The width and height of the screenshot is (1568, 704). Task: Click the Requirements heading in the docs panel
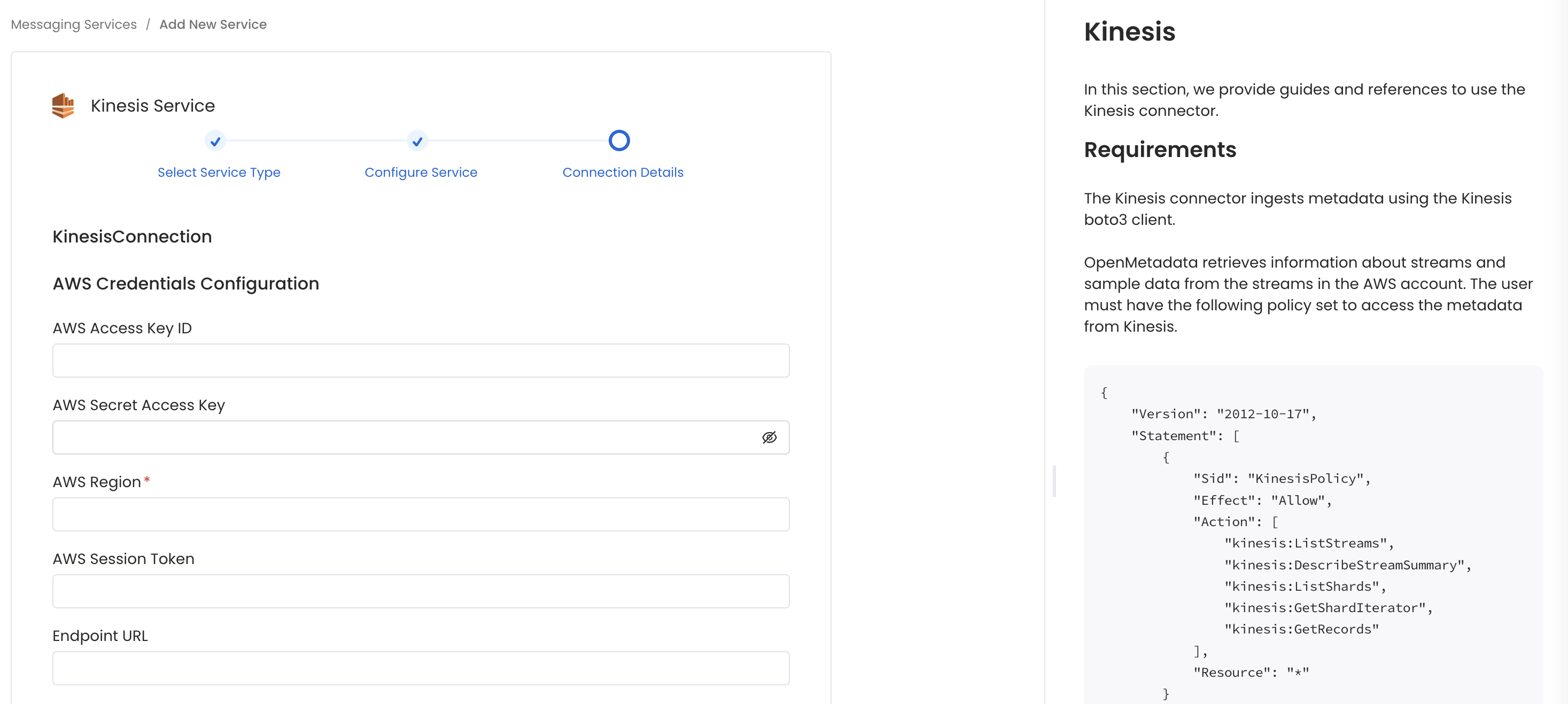coord(1160,150)
